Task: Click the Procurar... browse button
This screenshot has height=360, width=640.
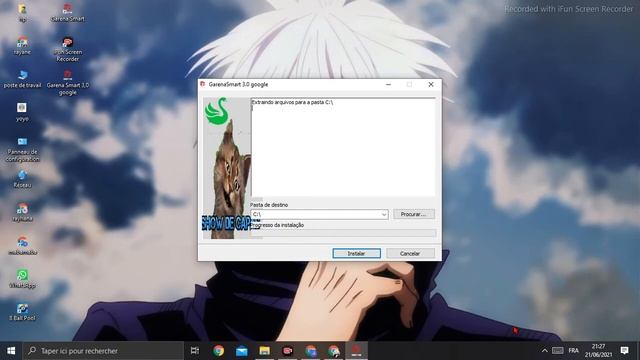Action: point(413,214)
